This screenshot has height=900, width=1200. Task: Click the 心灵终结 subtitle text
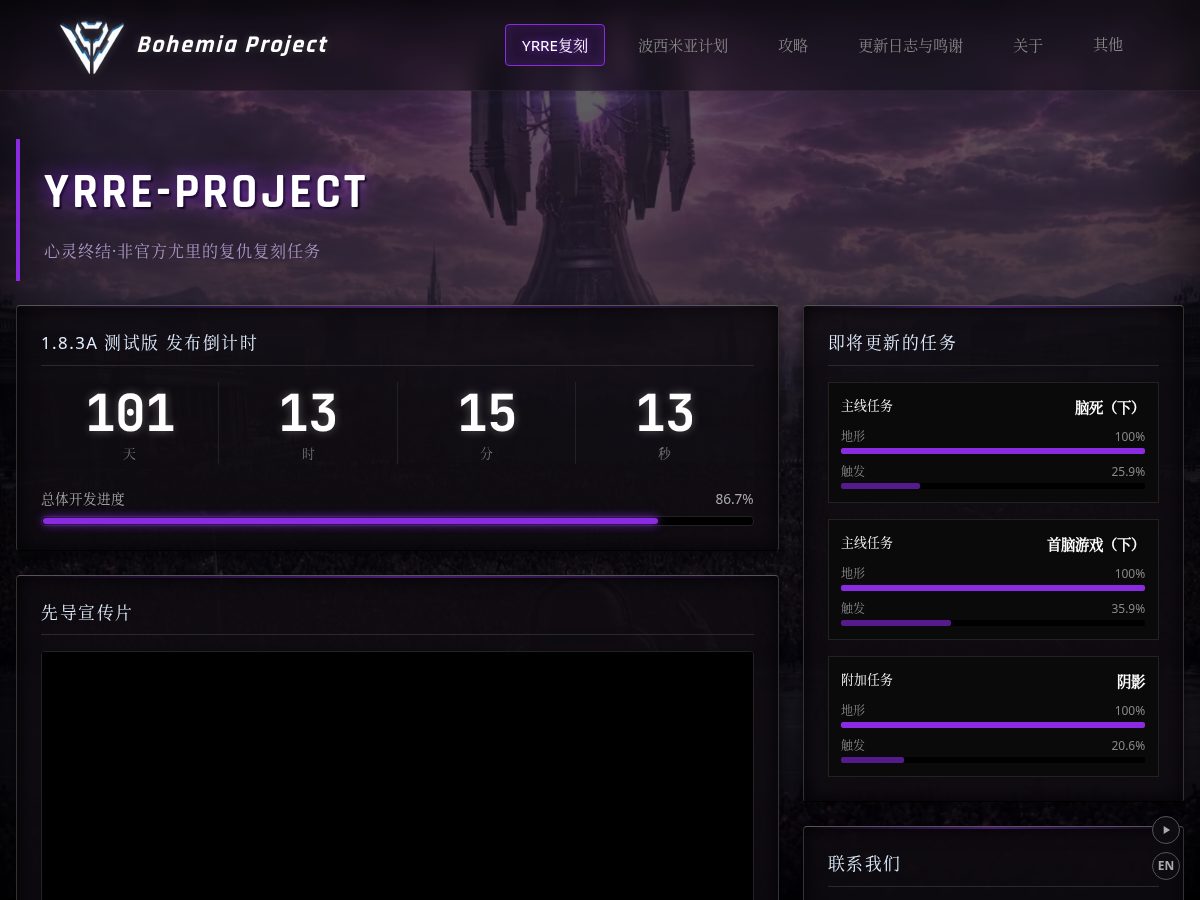[x=182, y=251]
